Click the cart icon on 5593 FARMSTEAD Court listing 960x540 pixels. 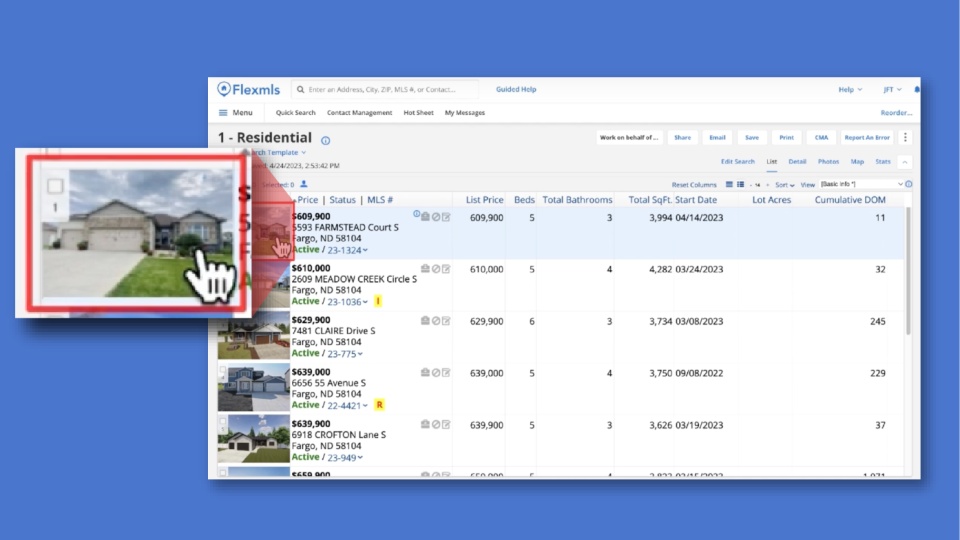(x=425, y=217)
